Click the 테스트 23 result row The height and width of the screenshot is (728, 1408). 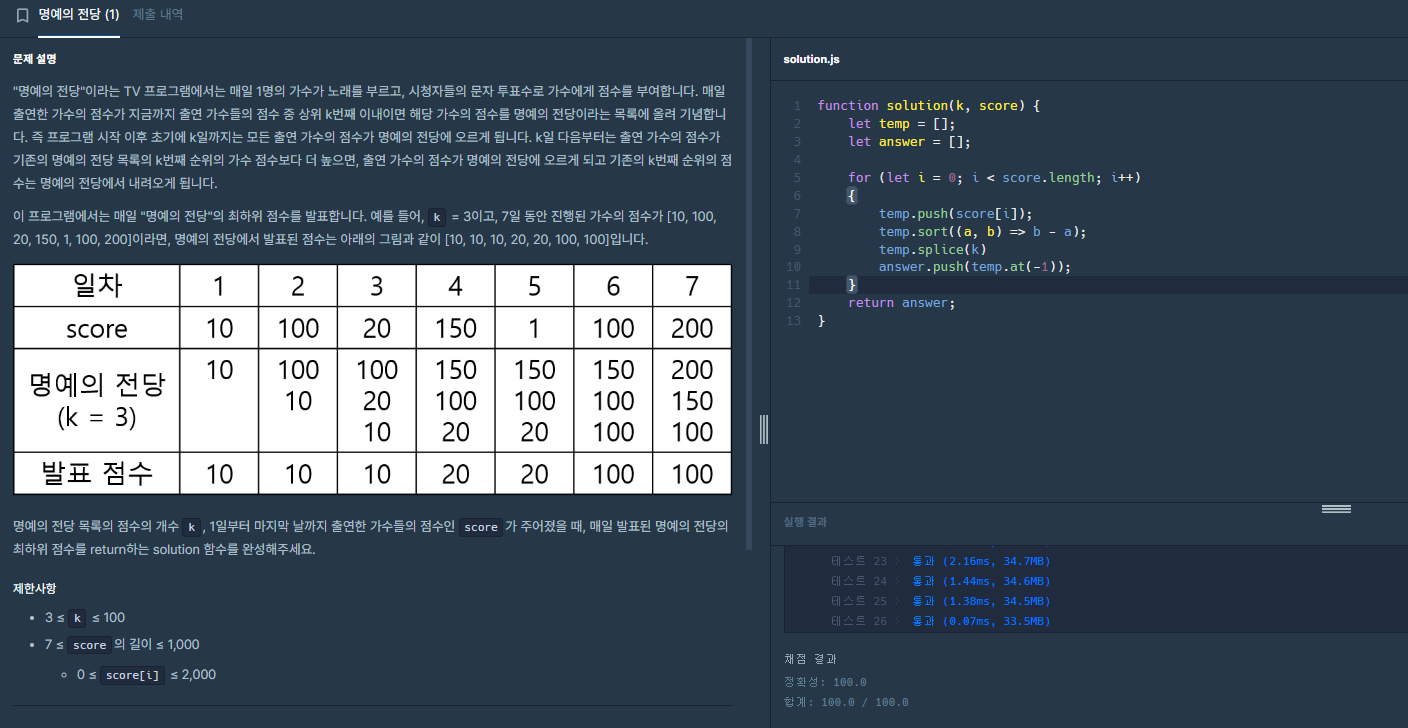point(941,561)
